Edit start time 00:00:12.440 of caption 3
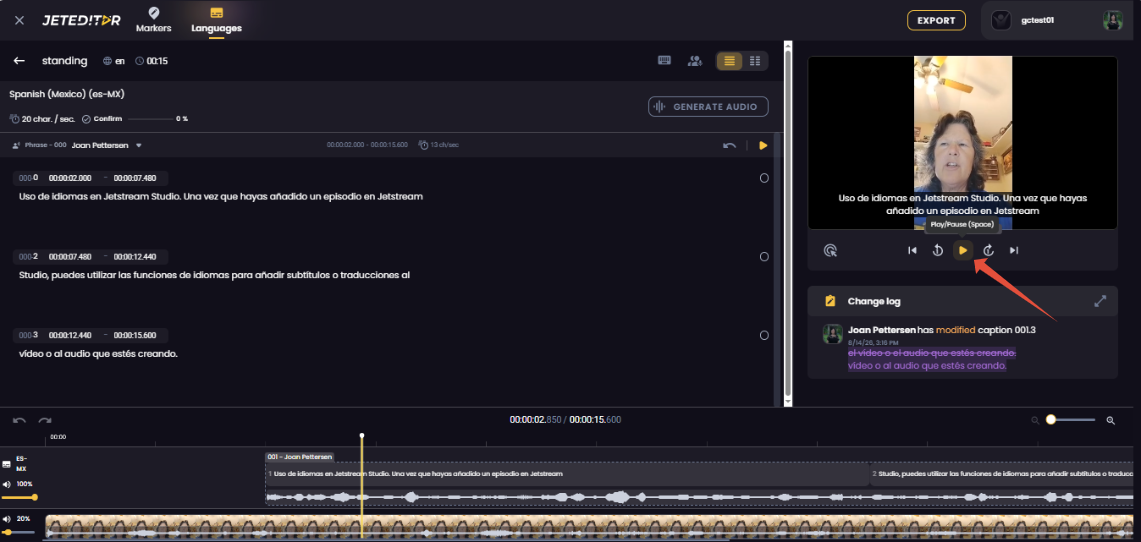 [x=70, y=335]
